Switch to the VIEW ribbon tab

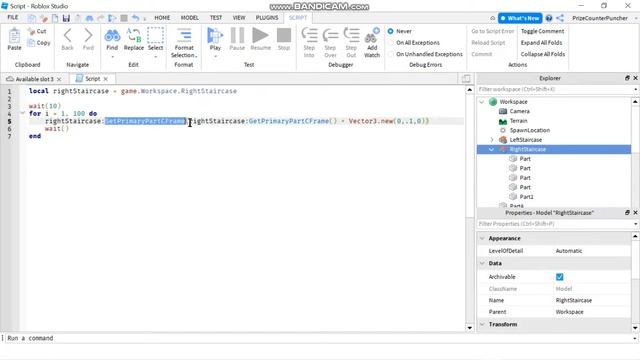[239, 18]
